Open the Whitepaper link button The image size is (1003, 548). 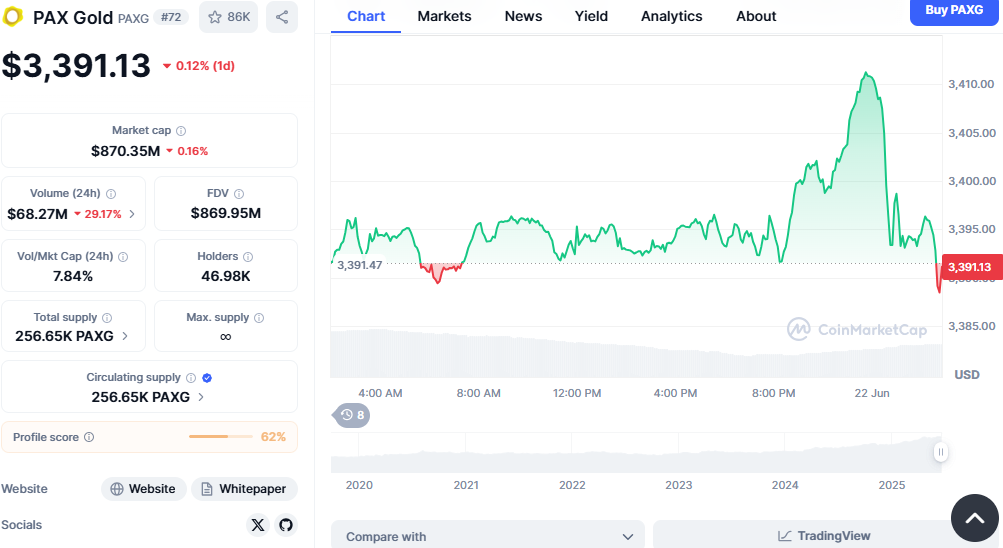click(x=244, y=489)
